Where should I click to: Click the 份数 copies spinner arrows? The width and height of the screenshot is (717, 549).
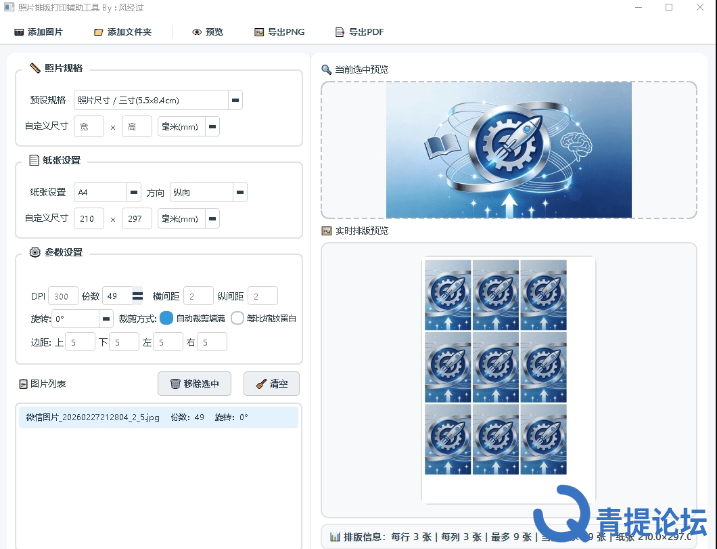(138, 296)
